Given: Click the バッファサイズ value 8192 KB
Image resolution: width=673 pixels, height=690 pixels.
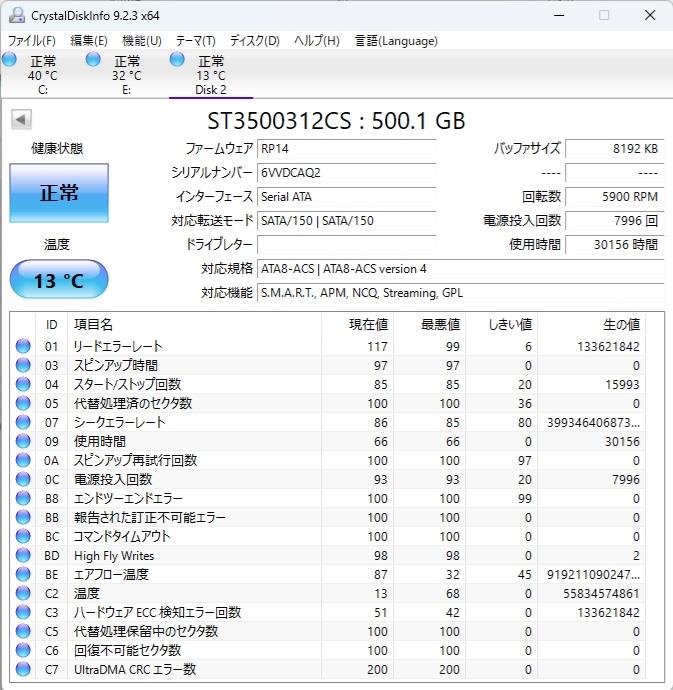Looking at the screenshot, I should pos(614,149).
